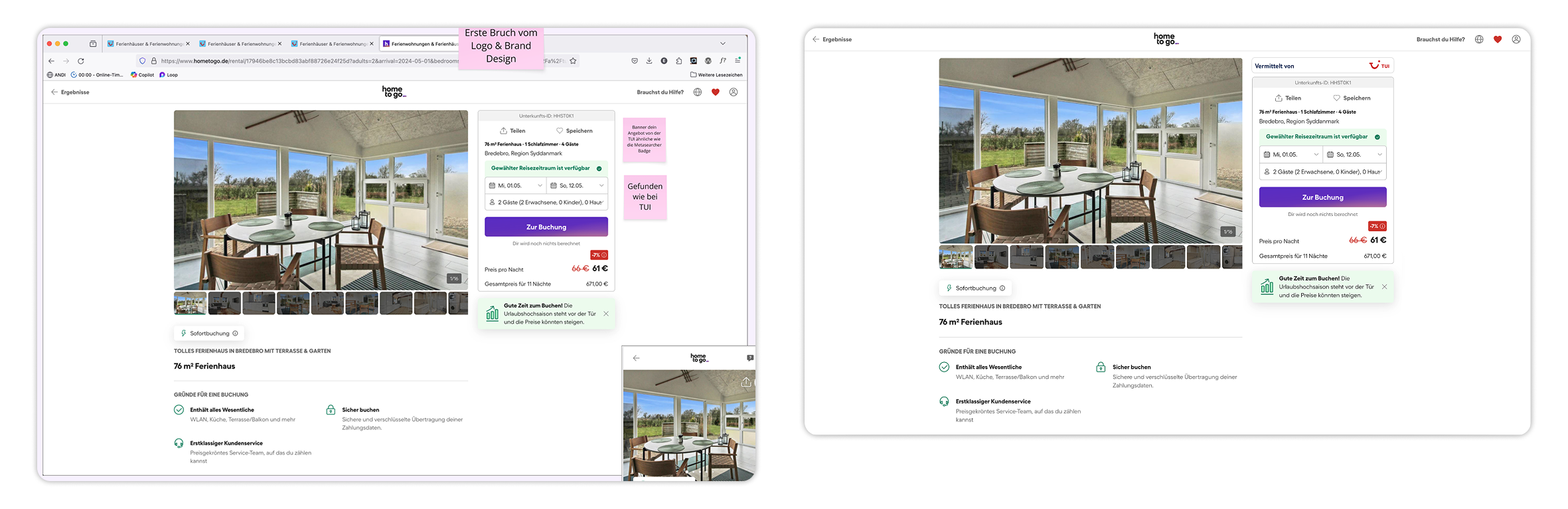This screenshot has height=509, width=1568.
Task: Click the Sofortbuchung info icon in the right mockup
Action: [x=1002, y=288]
